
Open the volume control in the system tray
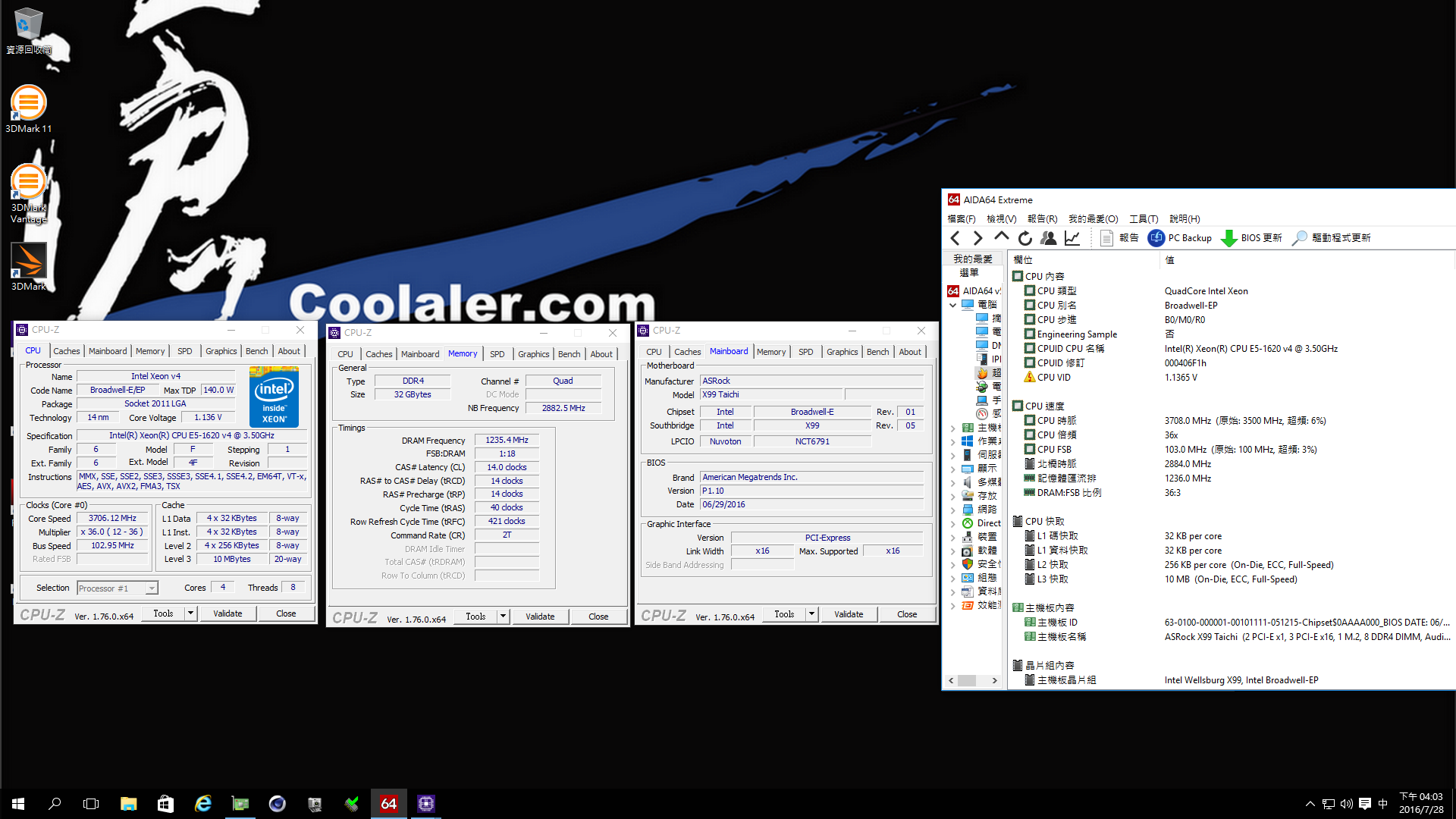click(x=1347, y=804)
